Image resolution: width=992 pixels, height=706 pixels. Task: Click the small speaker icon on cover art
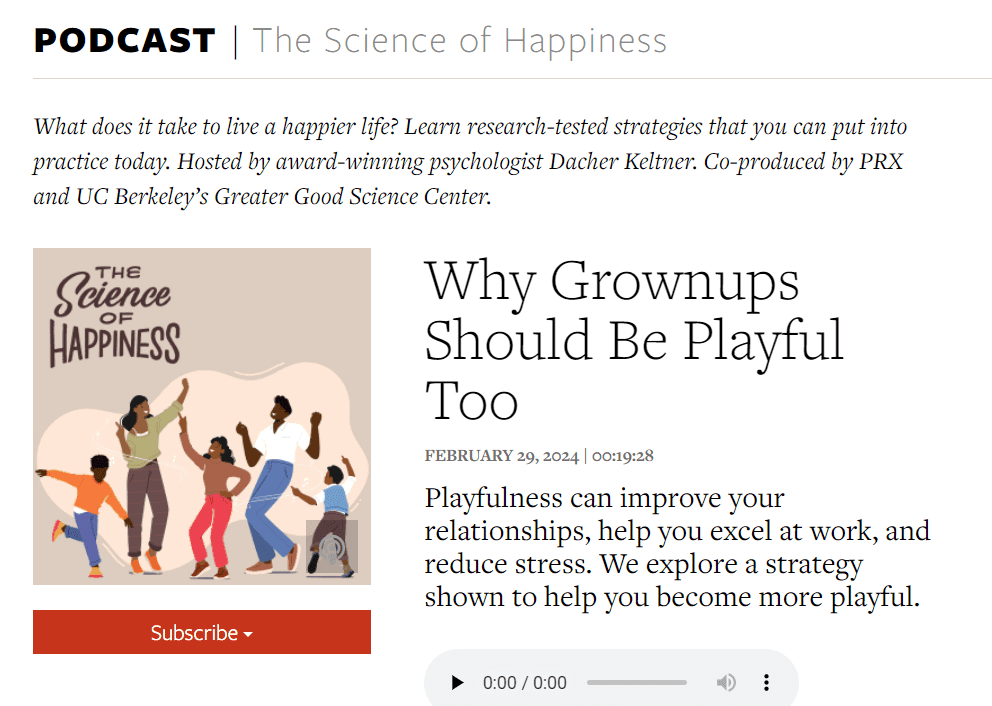(332, 547)
